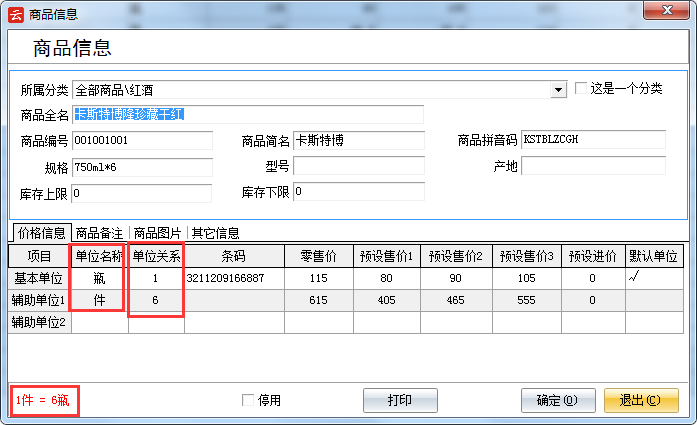Click the 退出 button
Image resolution: width=697 pixels, height=425 pixels.
pos(640,400)
